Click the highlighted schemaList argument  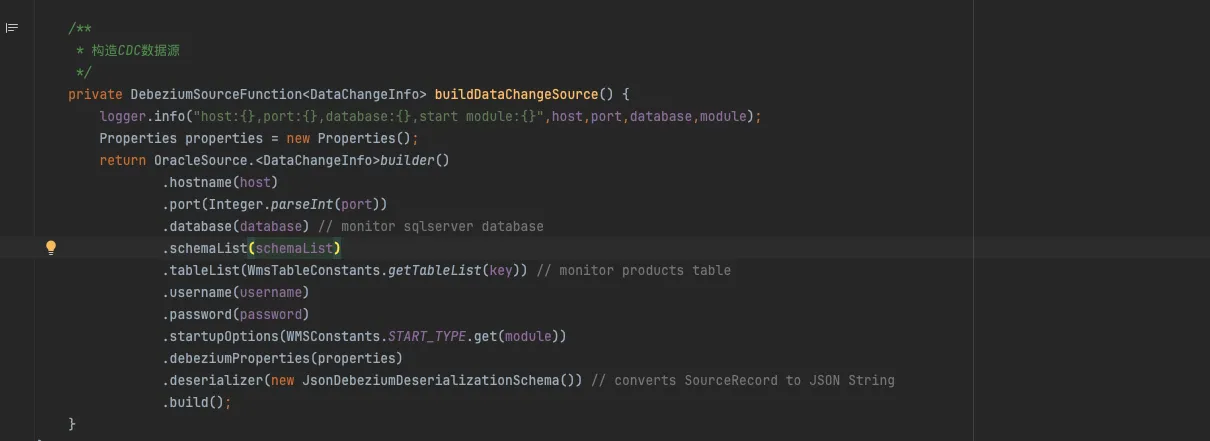click(294, 248)
